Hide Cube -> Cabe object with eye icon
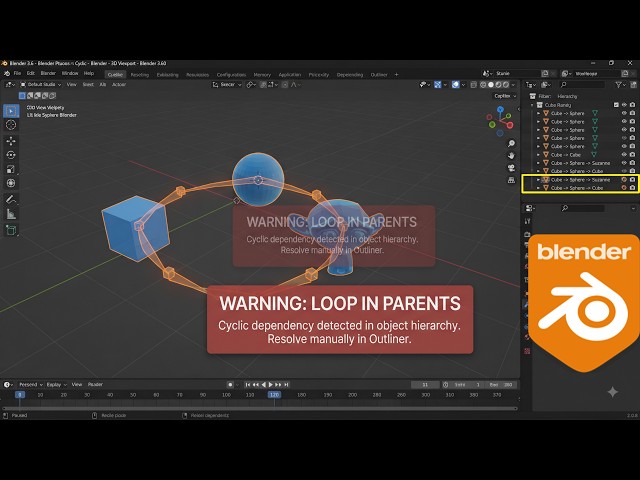 click(624, 155)
